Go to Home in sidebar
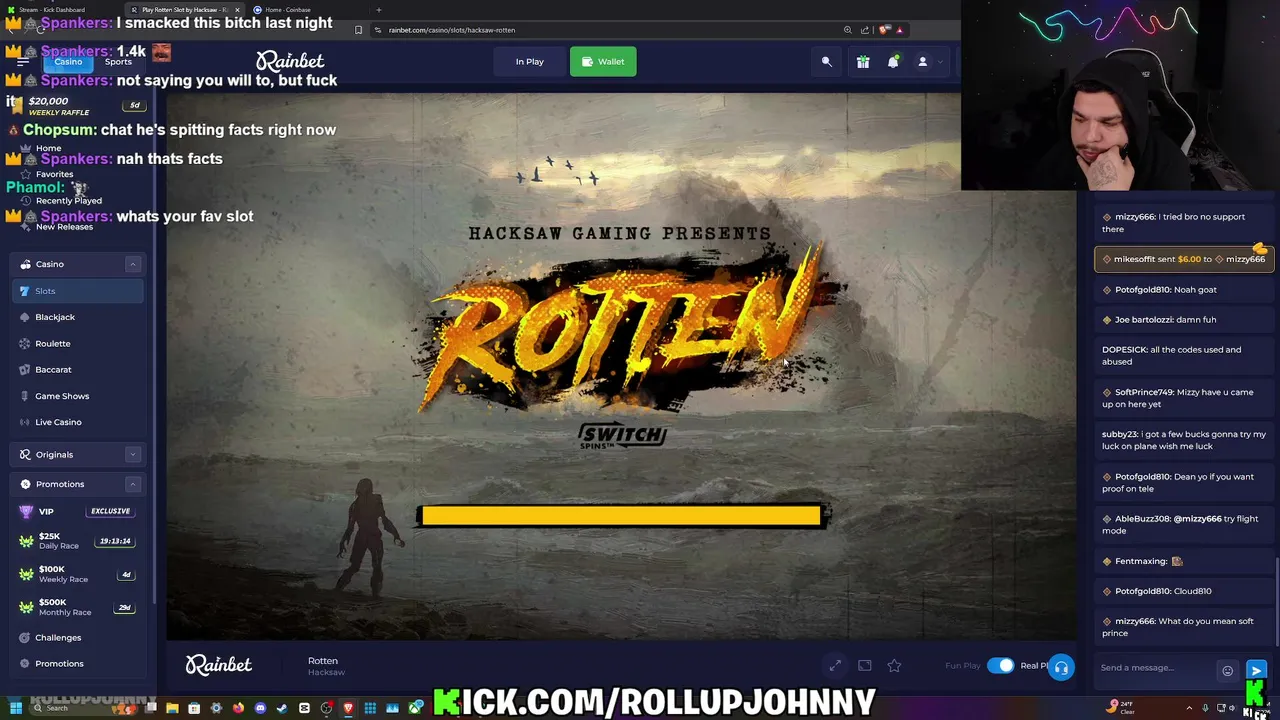This screenshot has width=1280, height=720. tap(48, 148)
